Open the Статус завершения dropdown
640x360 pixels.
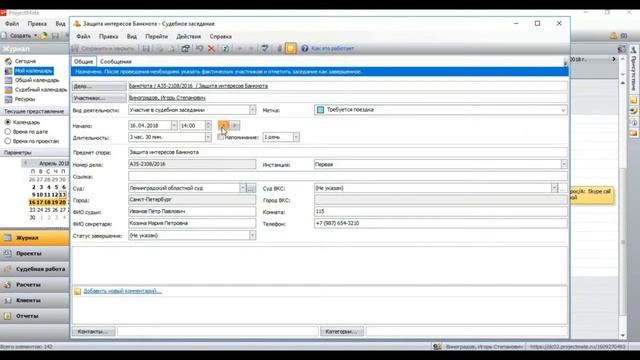pos(252,236)
